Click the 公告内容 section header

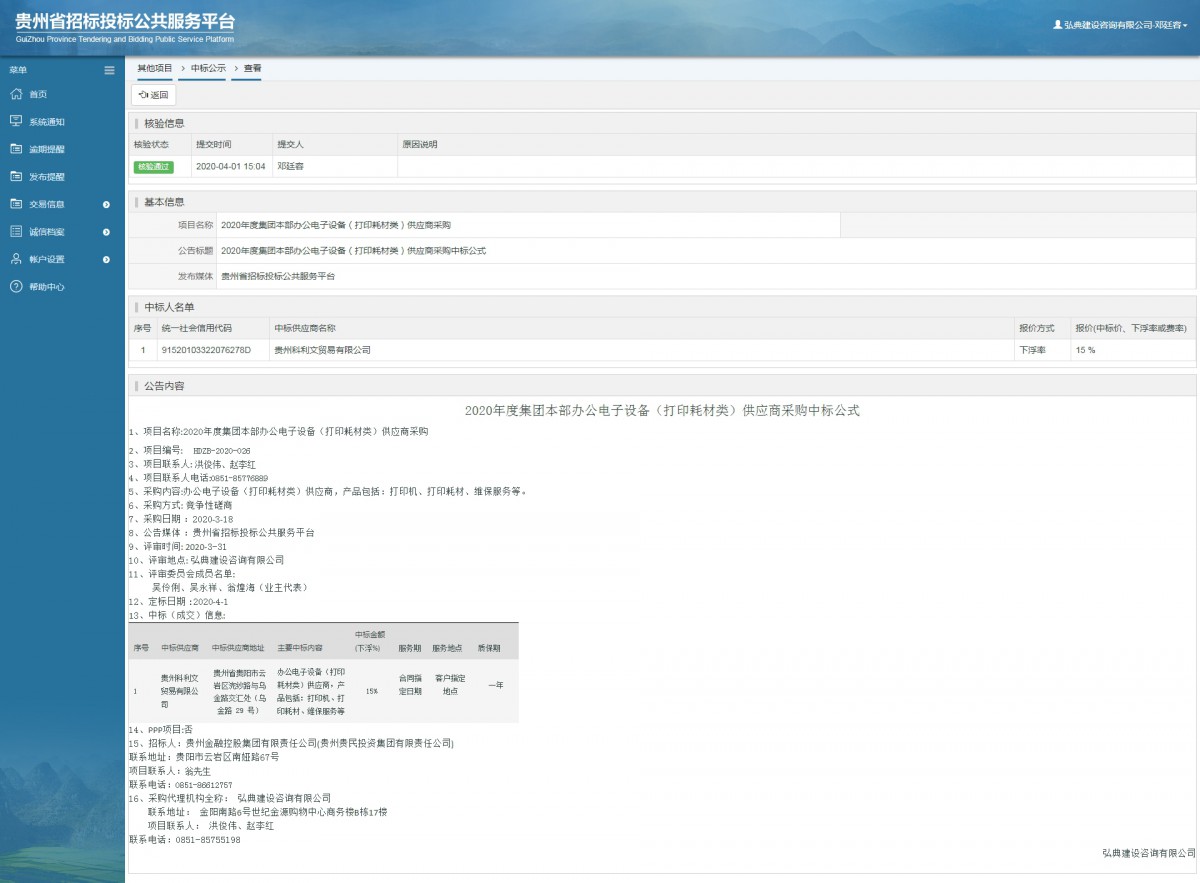click(x=164, y=385)
